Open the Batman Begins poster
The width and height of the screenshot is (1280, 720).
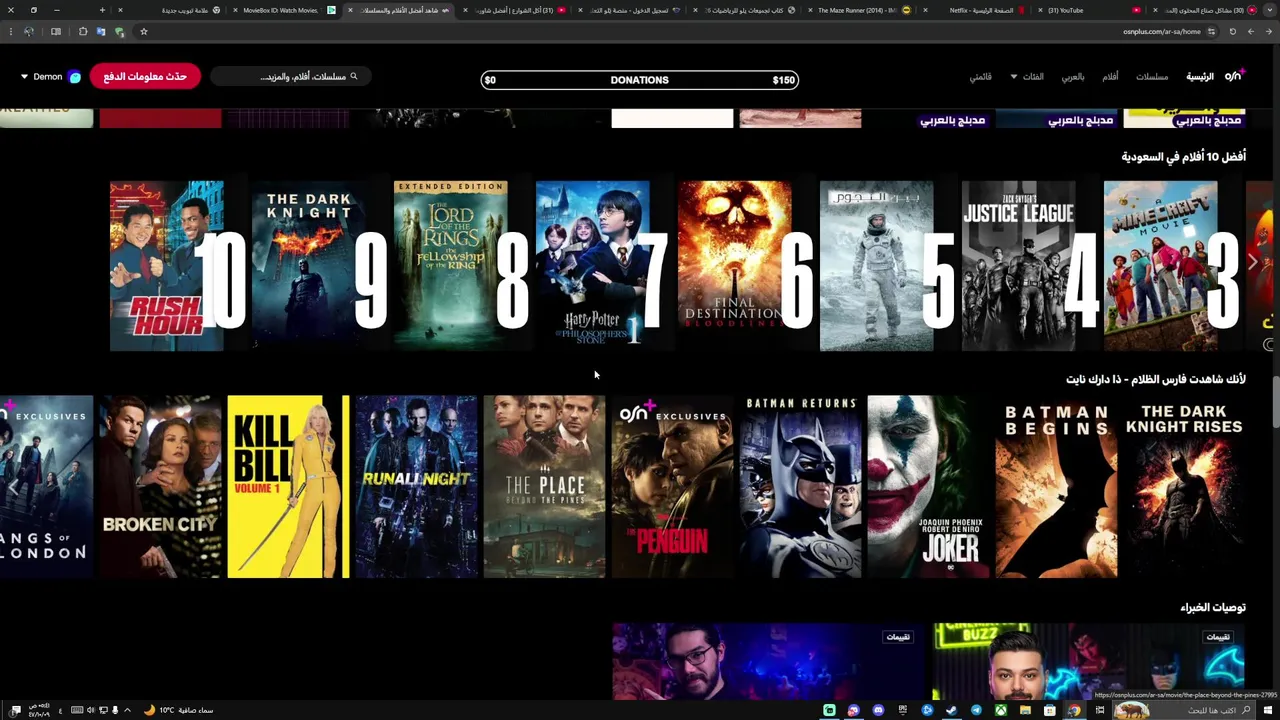pyautogui.click(x=1056, y=487)
